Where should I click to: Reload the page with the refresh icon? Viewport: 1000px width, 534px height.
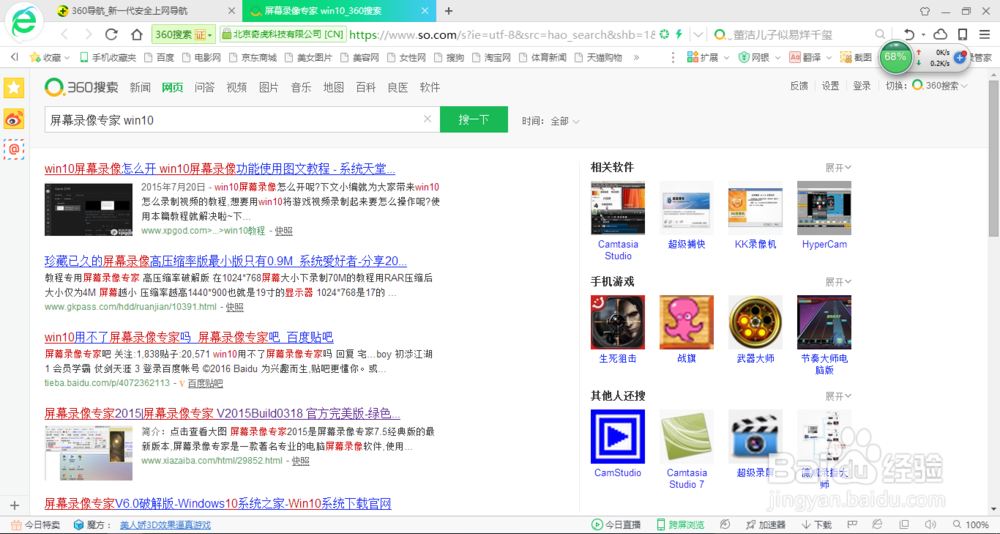(x=111, y=34)
